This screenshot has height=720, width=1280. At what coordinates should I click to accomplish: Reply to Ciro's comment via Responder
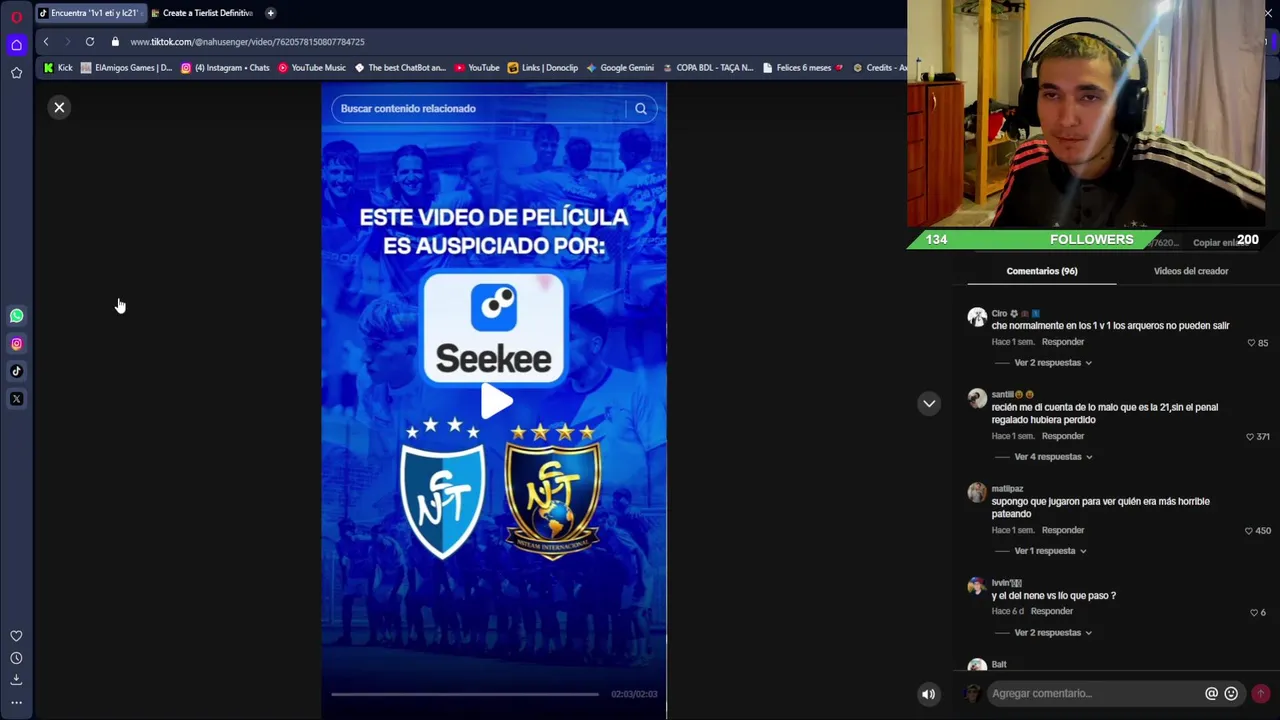pos(1063,342)
